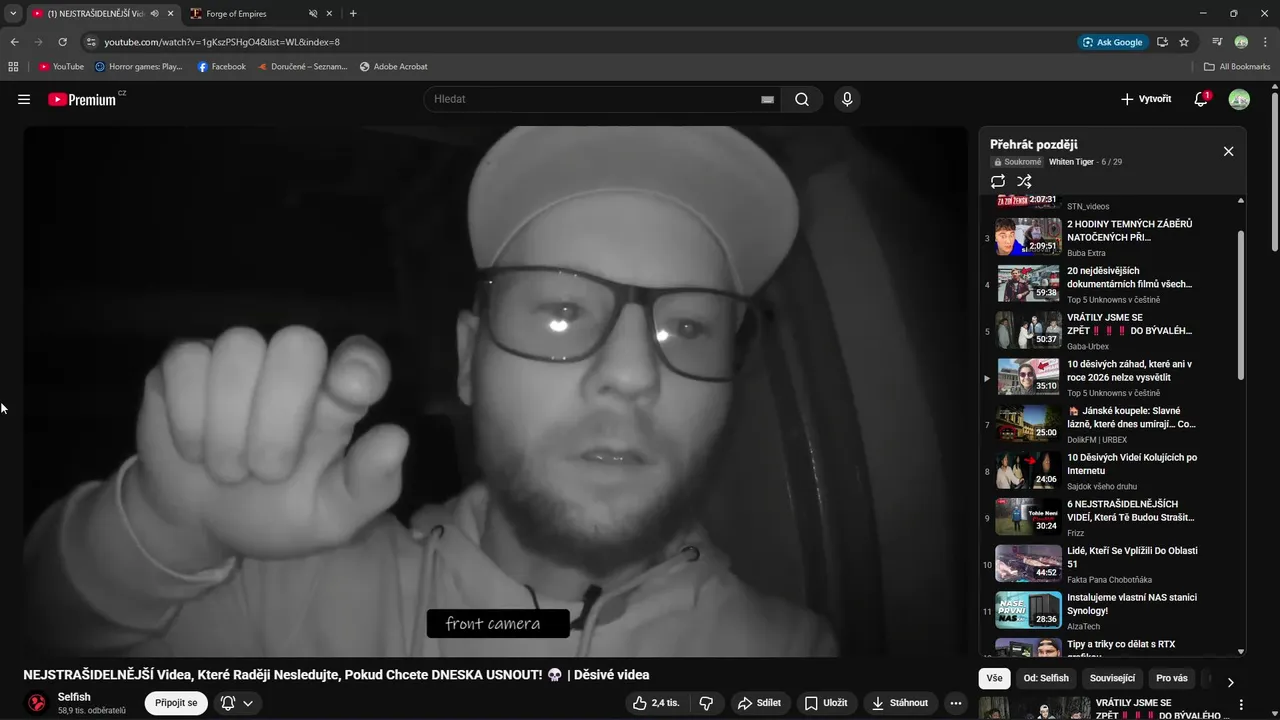Open Adobe Acrobat bookmark
Viewport: 1280px width, 720px height.
(x=393, y=67)
